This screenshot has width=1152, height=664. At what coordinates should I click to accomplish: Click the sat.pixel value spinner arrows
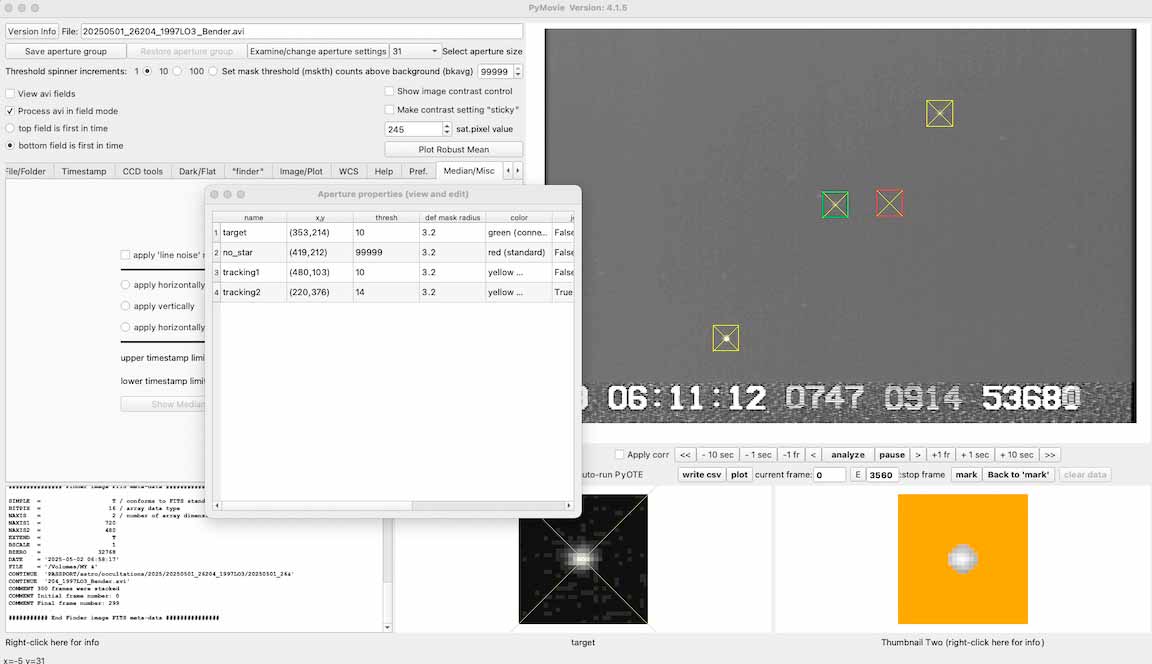point(447,129)
